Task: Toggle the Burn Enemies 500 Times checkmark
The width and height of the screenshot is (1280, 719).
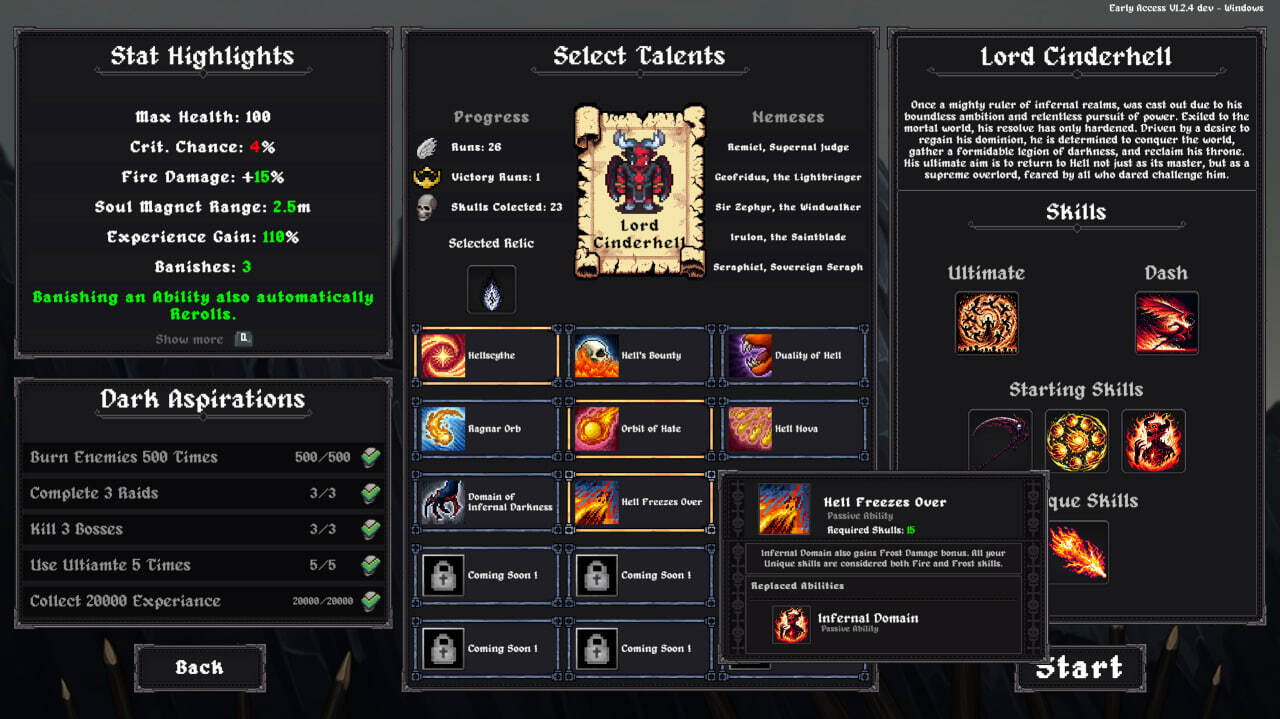Action: pos(371,458)
